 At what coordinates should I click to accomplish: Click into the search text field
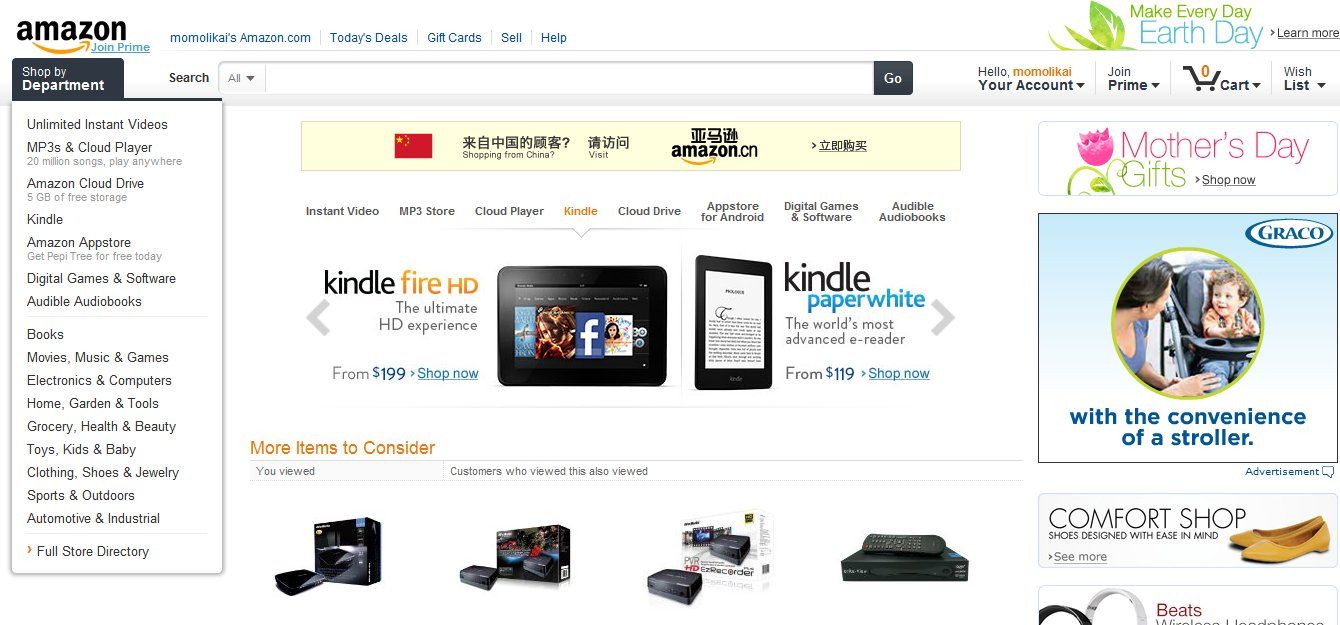pyautogui.click(x=569, y=78)
